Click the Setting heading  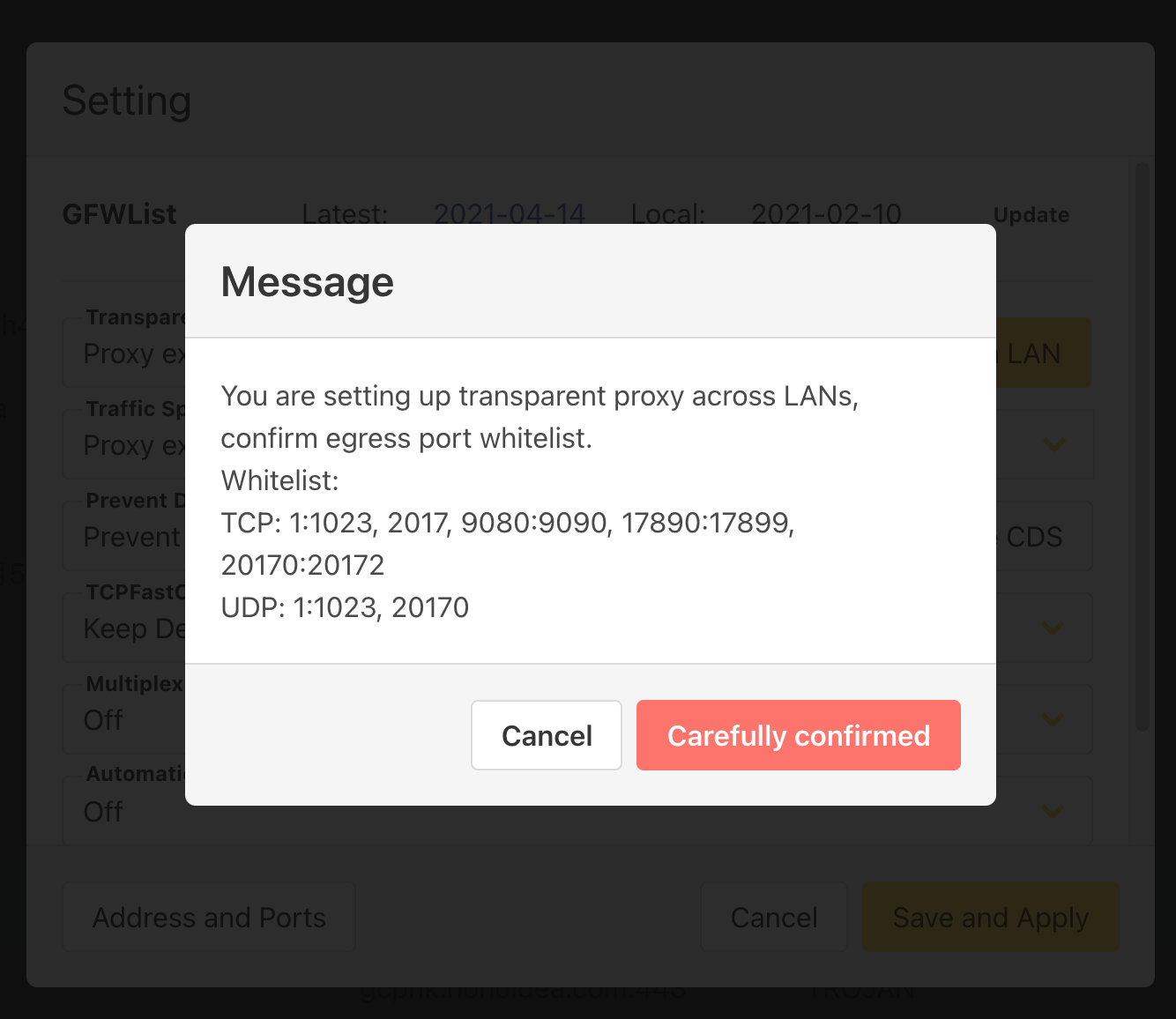click(127, 100)
